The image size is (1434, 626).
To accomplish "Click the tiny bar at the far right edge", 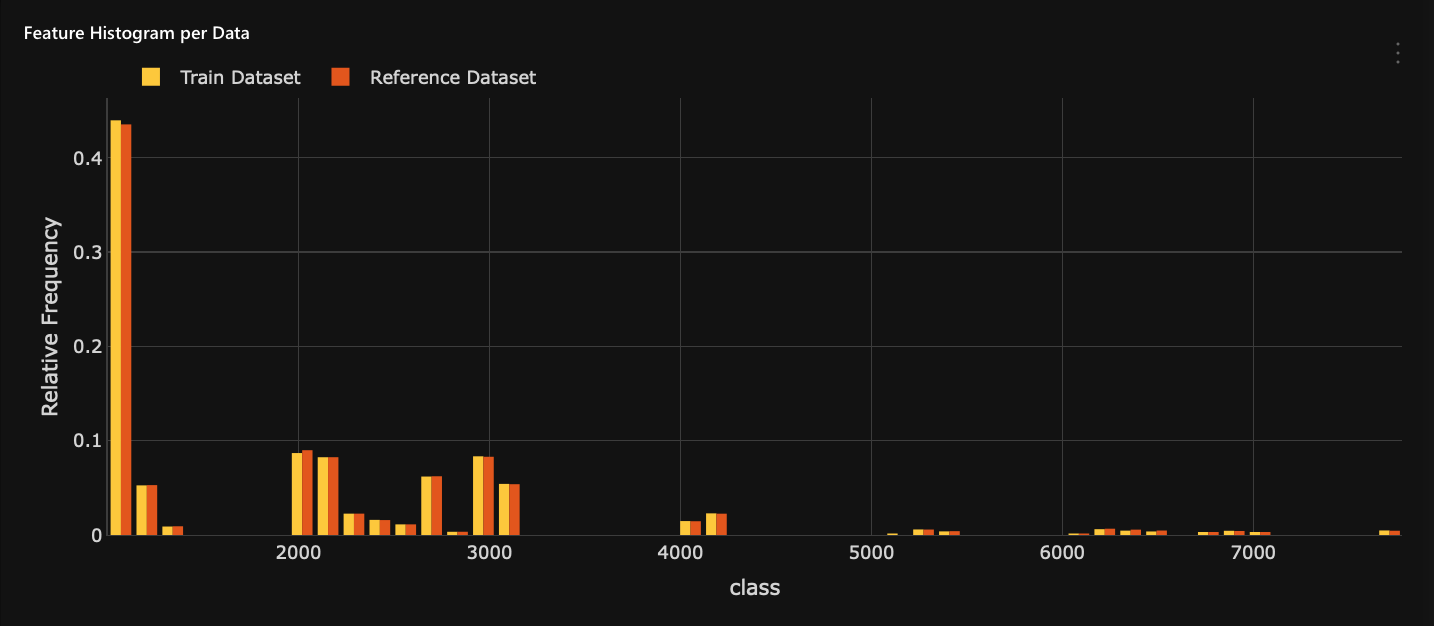I will (1390, 533).
